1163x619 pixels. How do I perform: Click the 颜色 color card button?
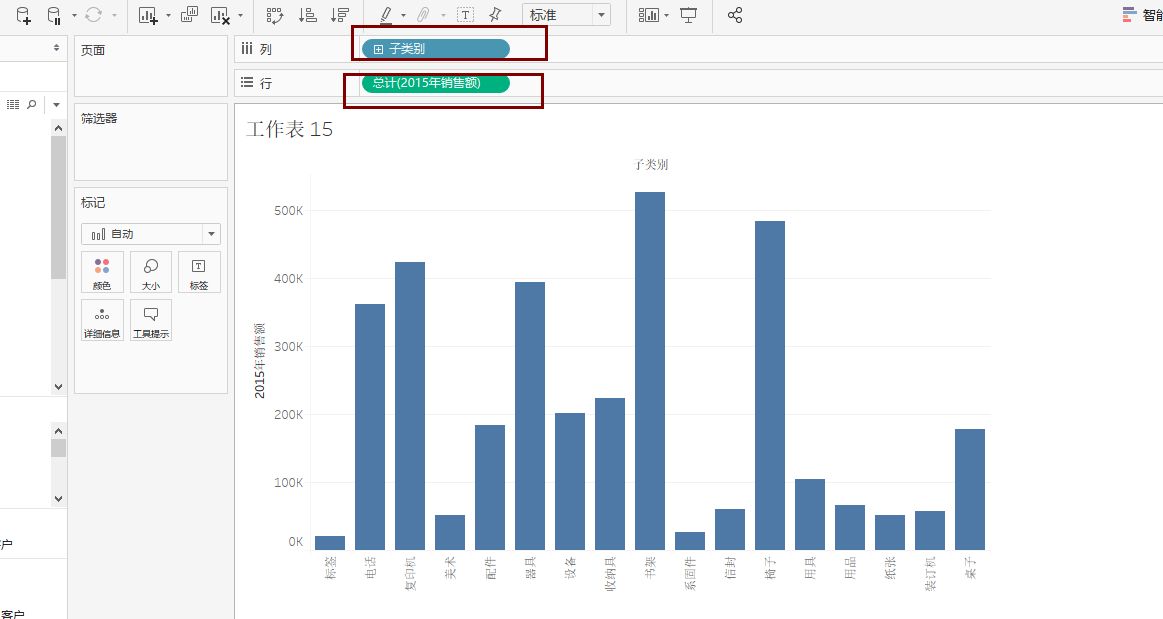[102, 272]
